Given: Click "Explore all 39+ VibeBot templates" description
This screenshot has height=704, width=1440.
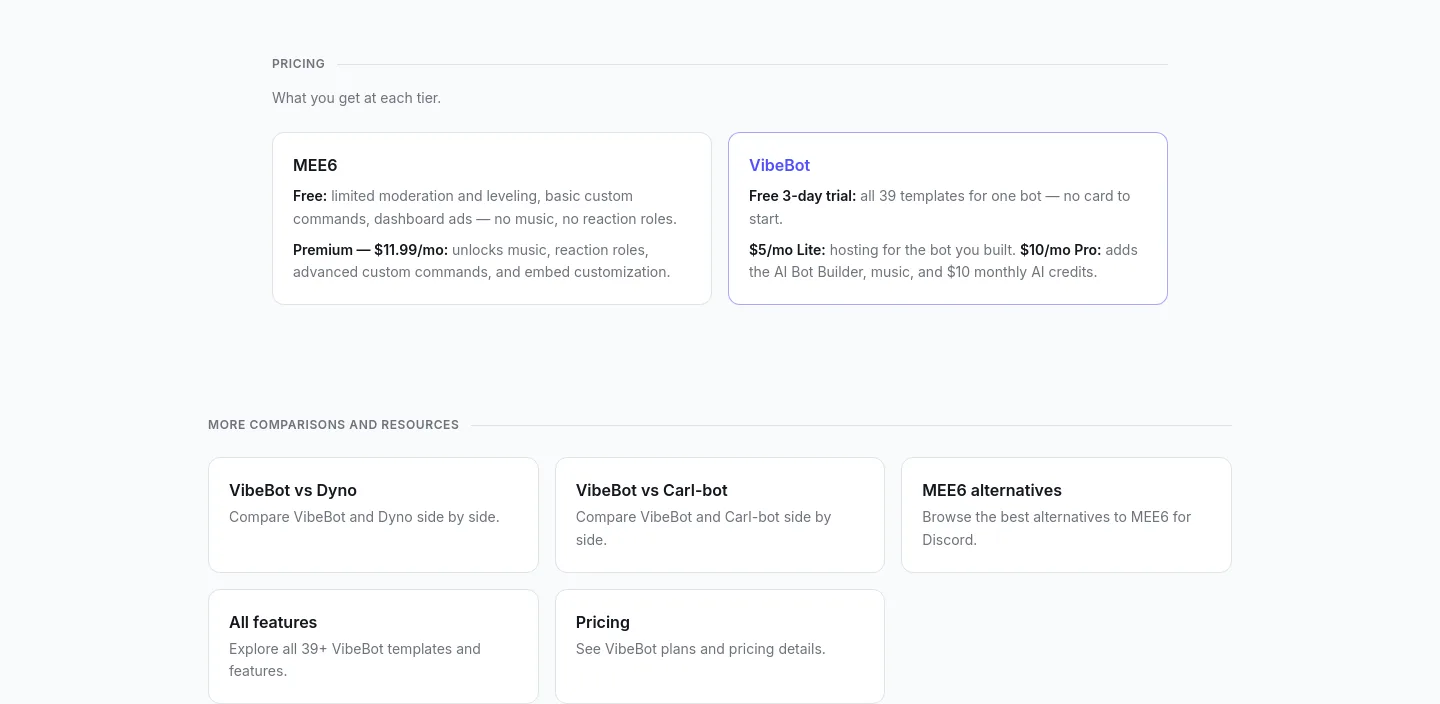Looking at the screenshot, I should (x=355, y=660).
